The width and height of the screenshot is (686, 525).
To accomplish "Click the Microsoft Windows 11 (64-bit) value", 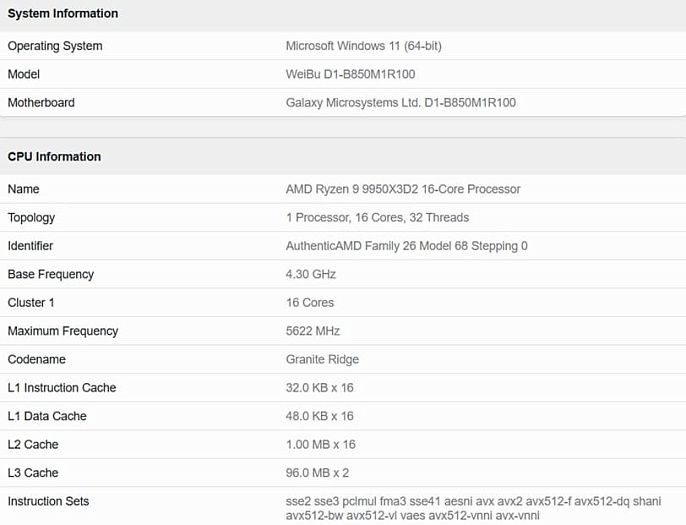I will pyautogui.click(x=364, y=46).
